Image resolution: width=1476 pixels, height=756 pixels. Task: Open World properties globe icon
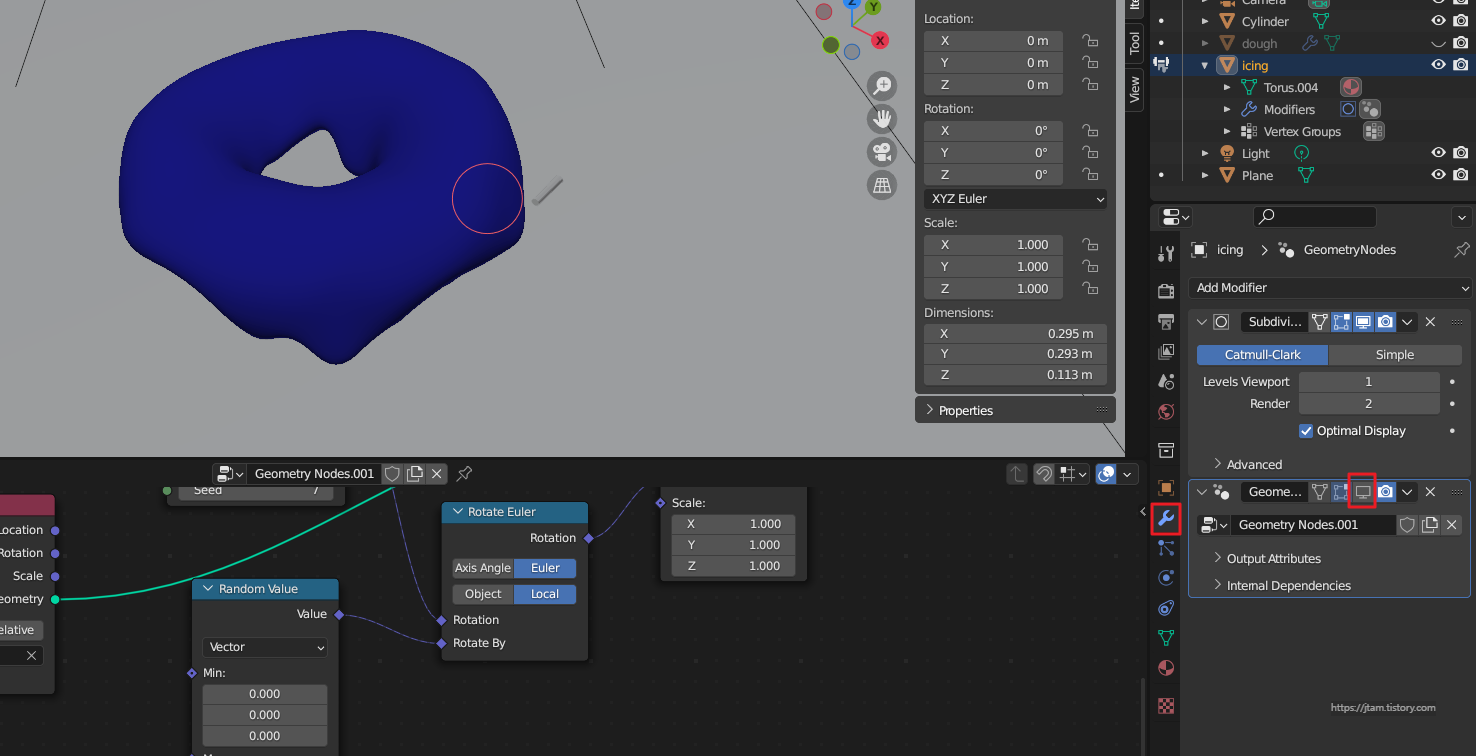[x=1165, y=411]
